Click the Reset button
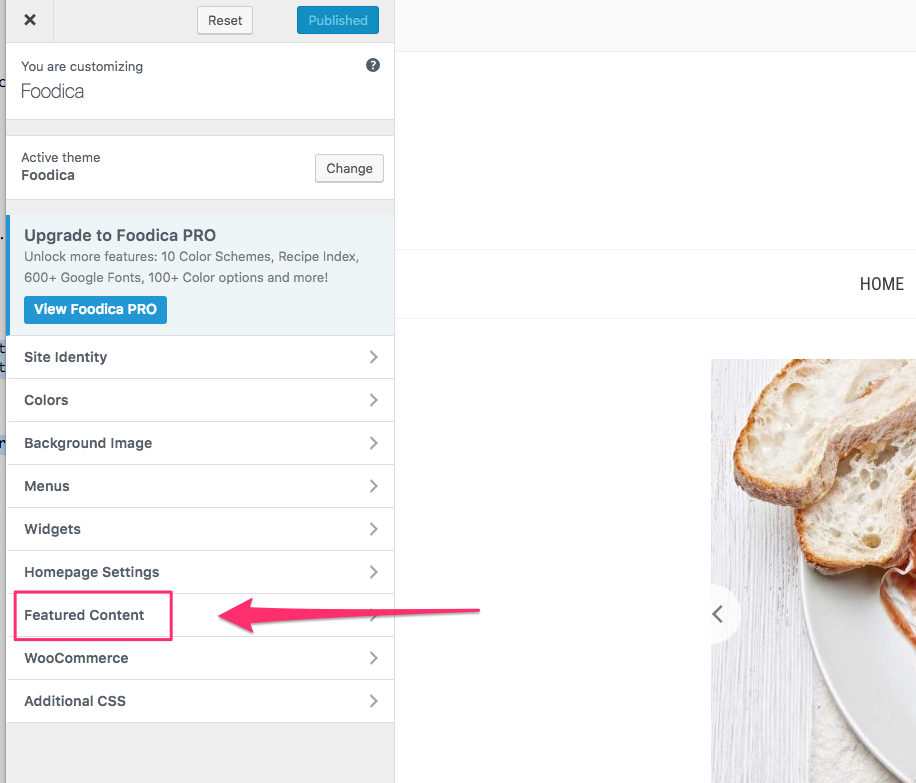This screenshot has width=916, height=783. point(225,20)
